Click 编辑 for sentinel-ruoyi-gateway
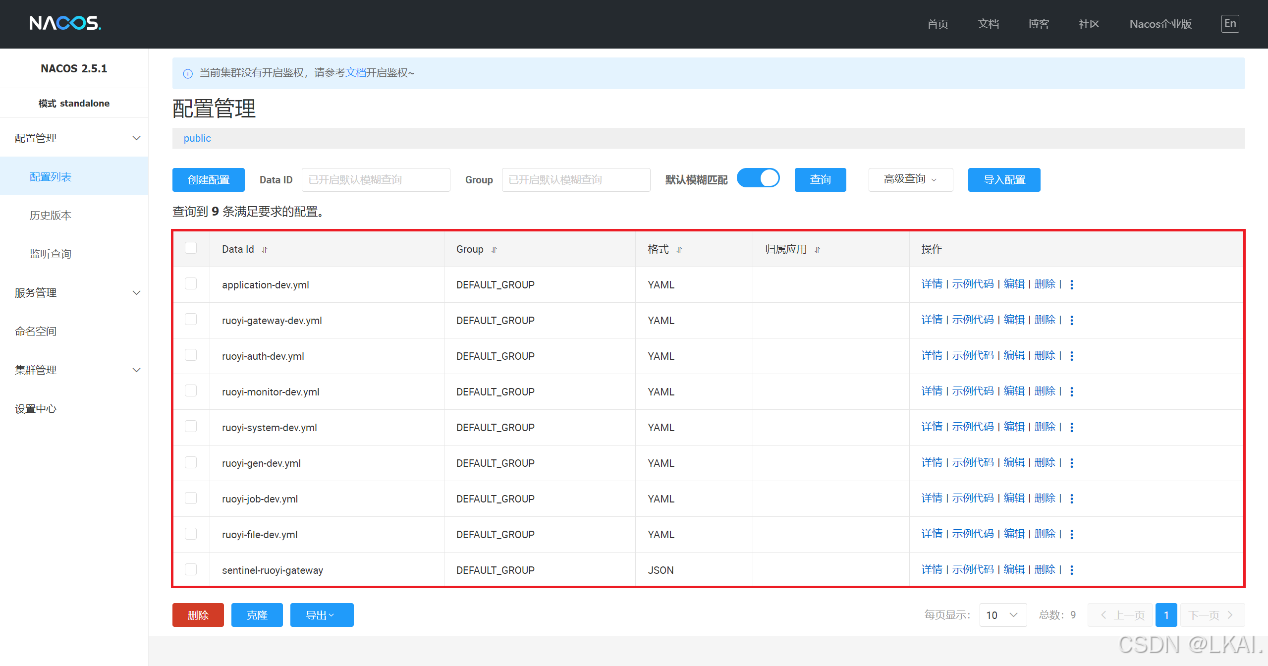1268x666 pixels. [1014, 569]
